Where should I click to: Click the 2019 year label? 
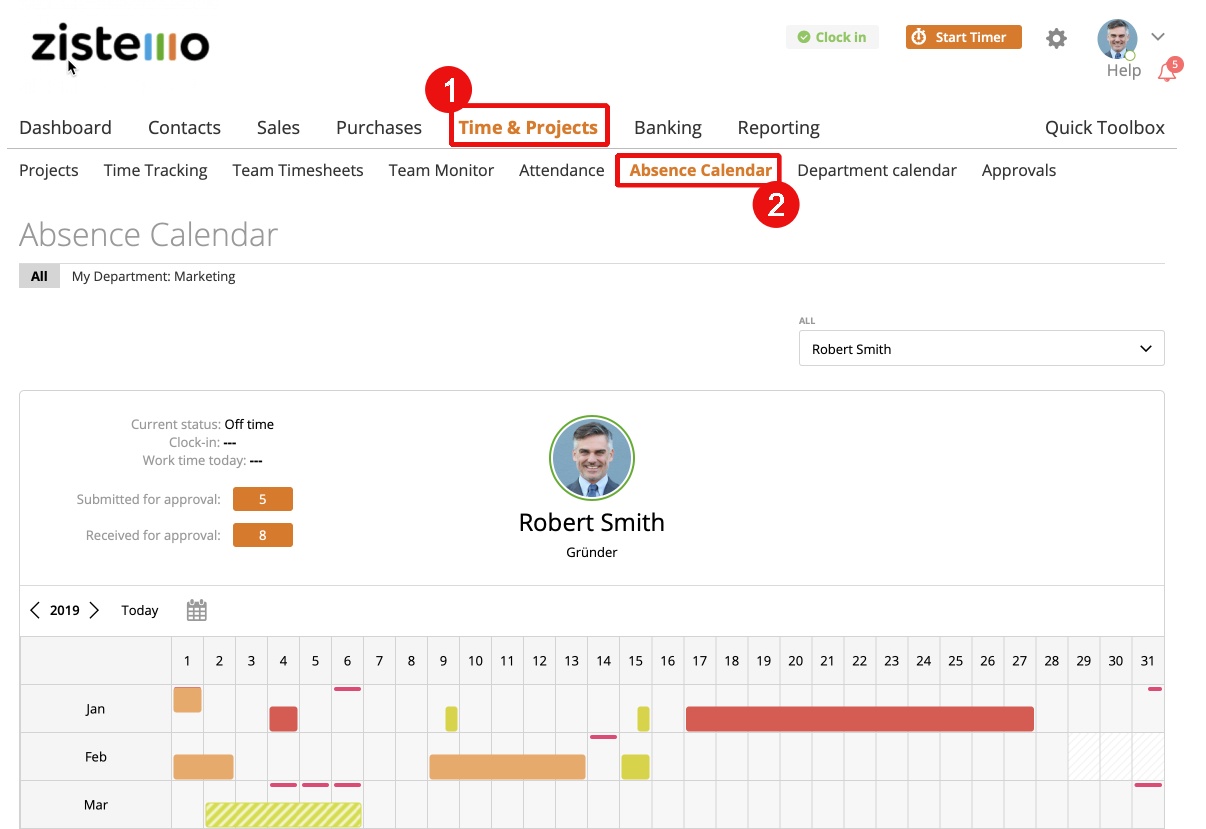click(x=65, y=610)
